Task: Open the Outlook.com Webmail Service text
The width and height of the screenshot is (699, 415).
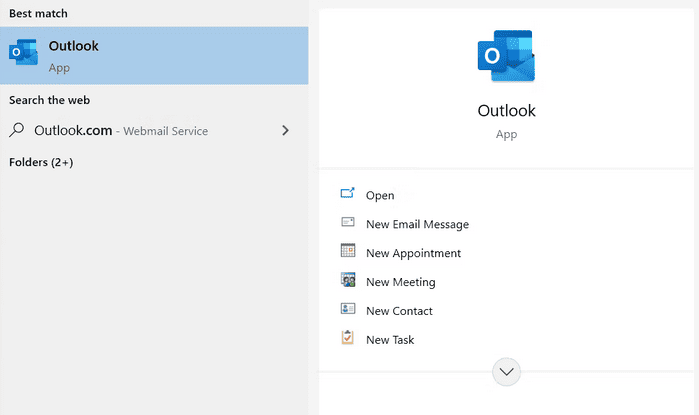Action: pyautogui.click(x=121, y=131)
